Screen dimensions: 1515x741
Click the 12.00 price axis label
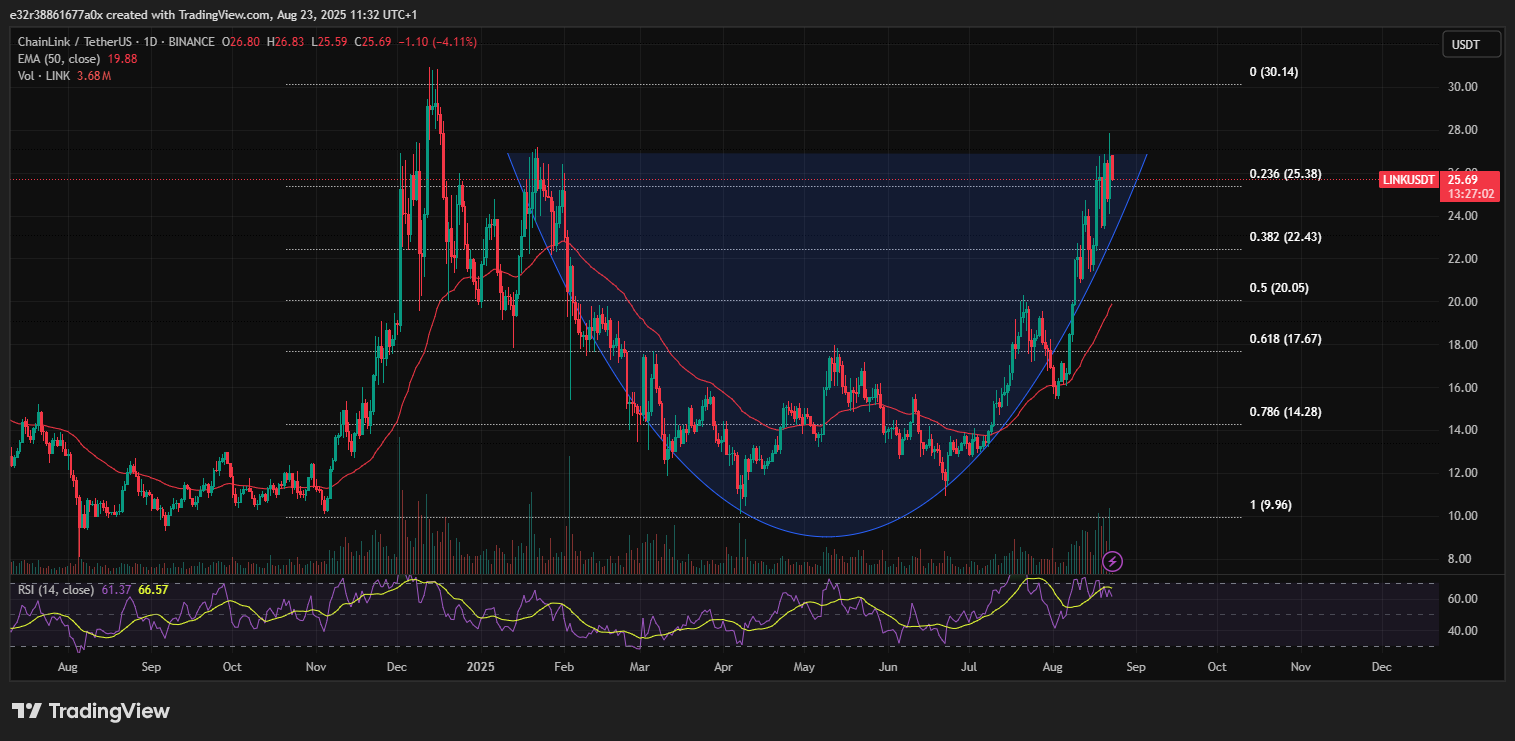click(x=1464, y=473)
